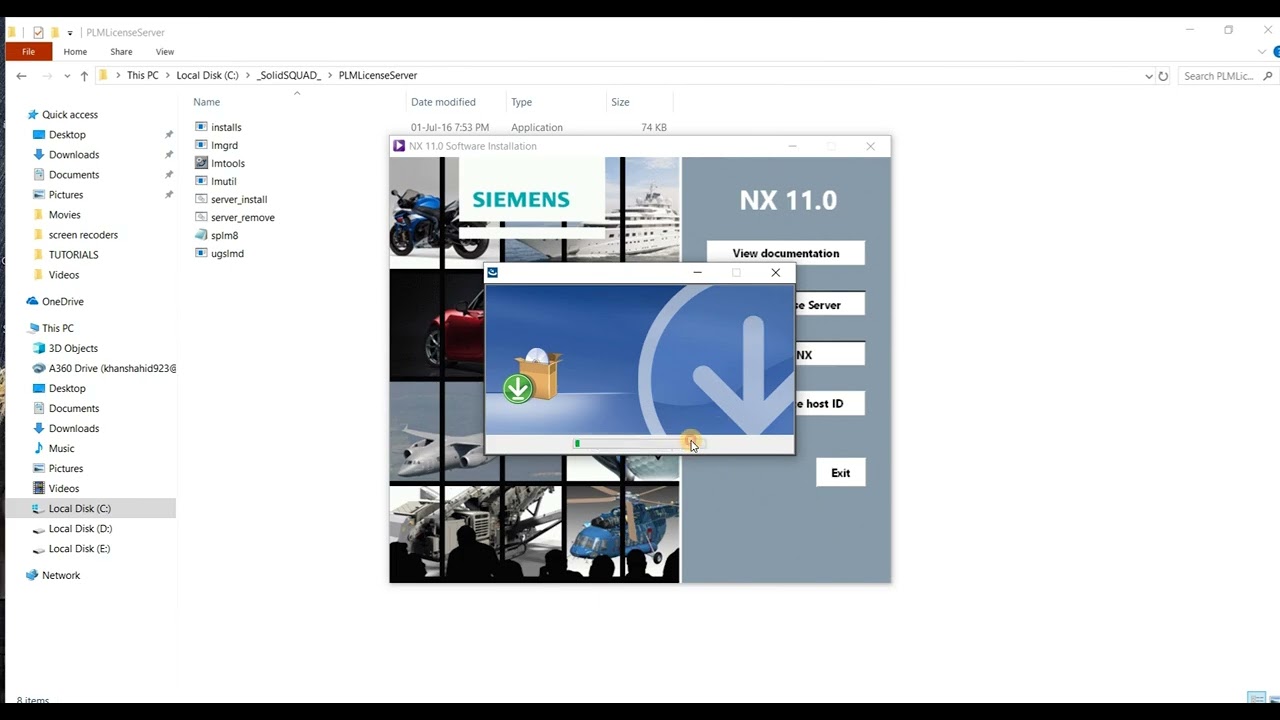Select the lmgrd file
Screen dimensions: 1280x720
click(x=224, y=145)
